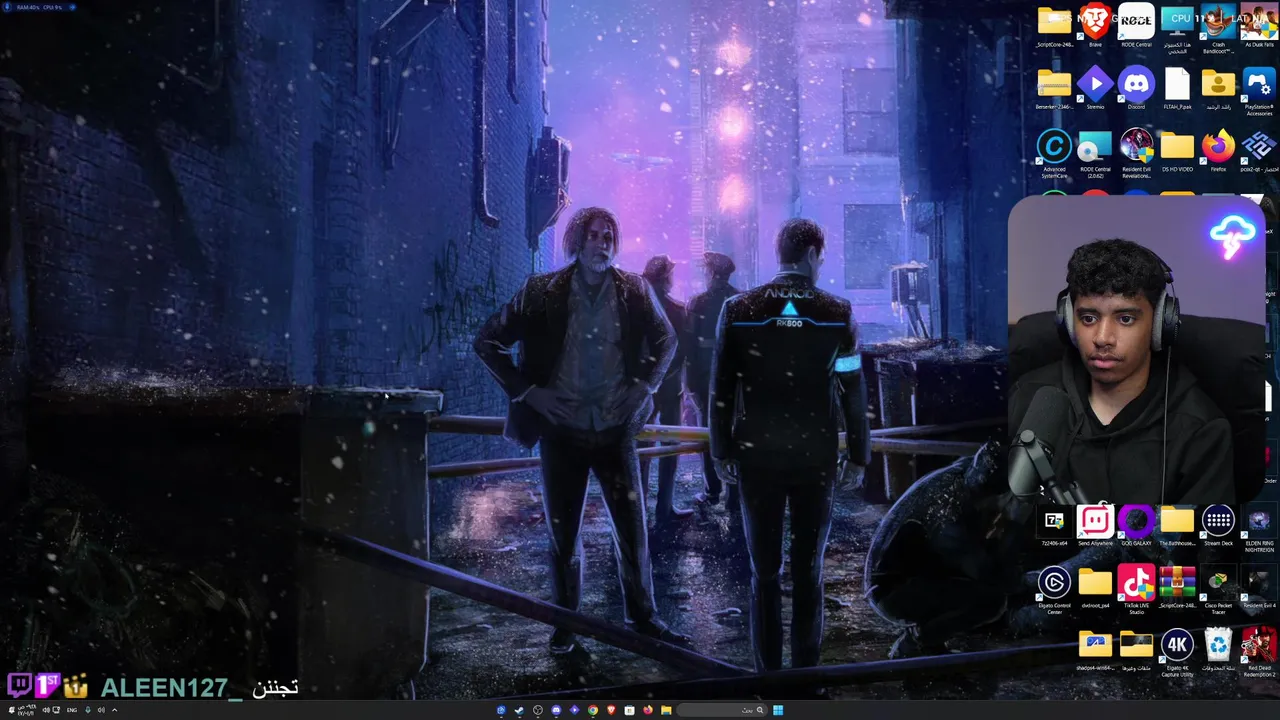This screenshot has width=1280, height=720.
Task: Open File Explorer from the taskbar
Action: 666,710
